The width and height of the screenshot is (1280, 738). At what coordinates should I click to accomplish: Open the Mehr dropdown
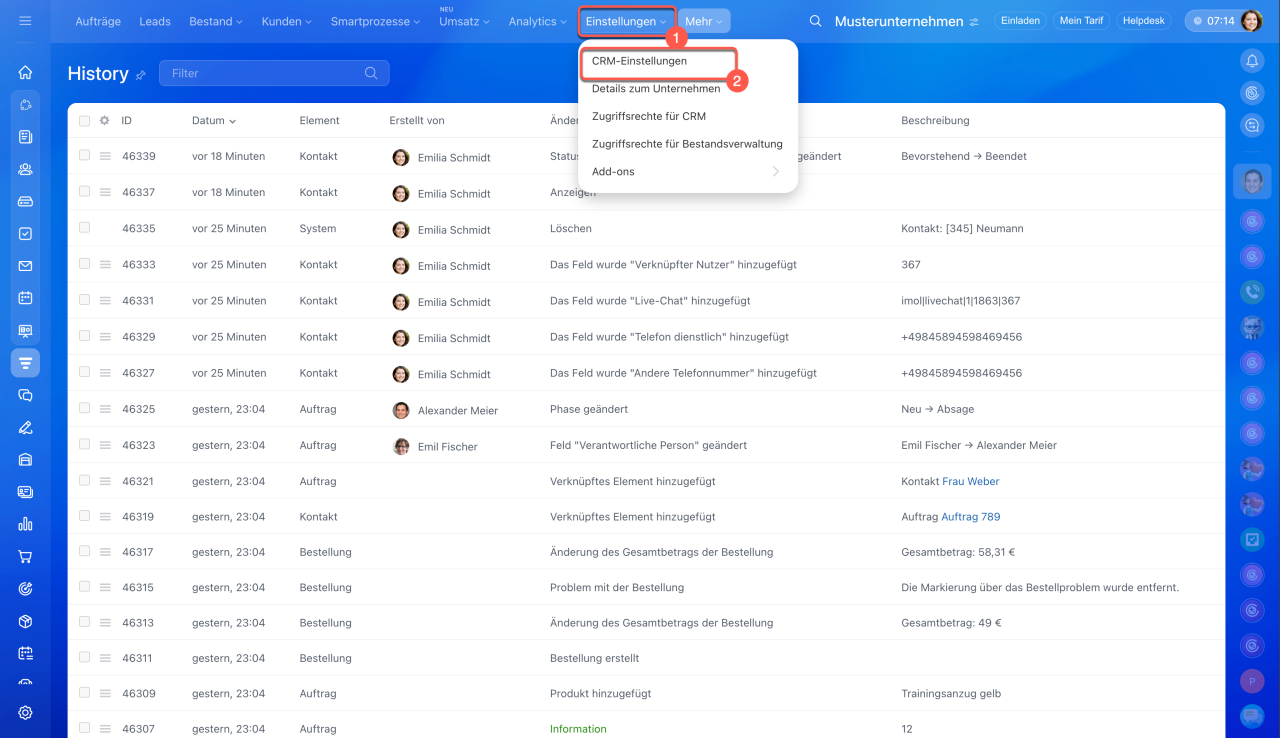(703, 21)
